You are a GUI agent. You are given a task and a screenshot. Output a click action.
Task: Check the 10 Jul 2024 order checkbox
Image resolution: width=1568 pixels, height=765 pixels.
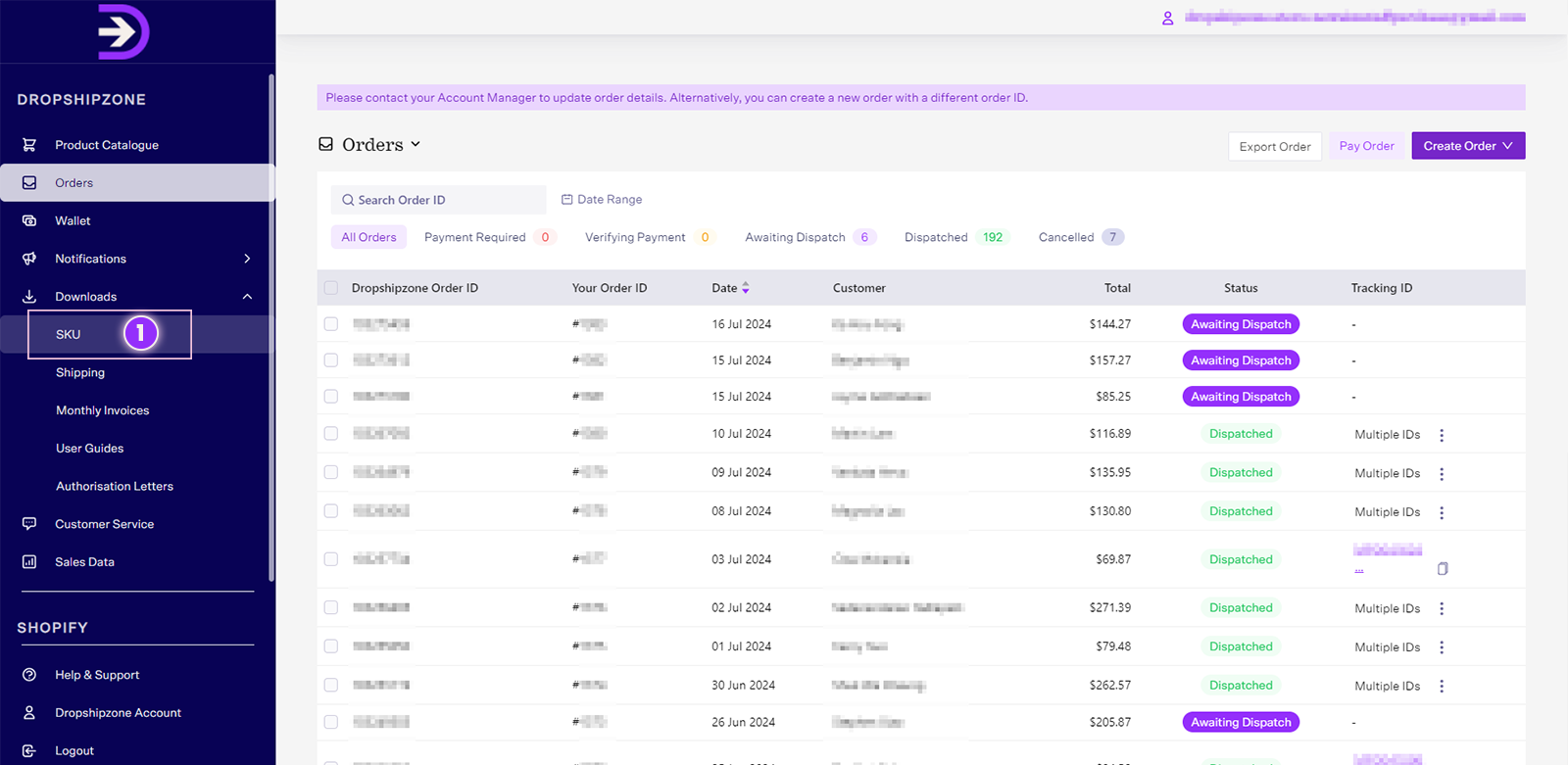click(x=331, y=433)
